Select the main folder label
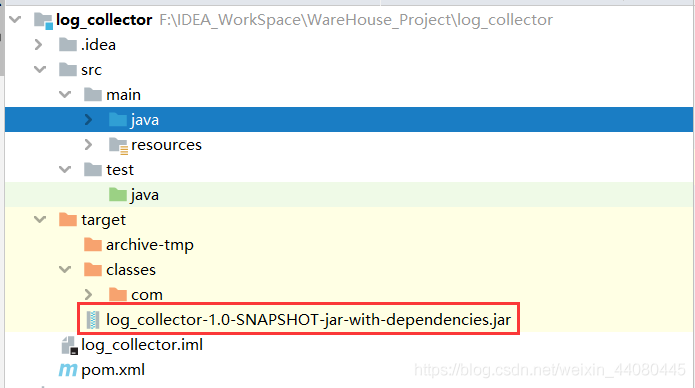 [123, 95]
